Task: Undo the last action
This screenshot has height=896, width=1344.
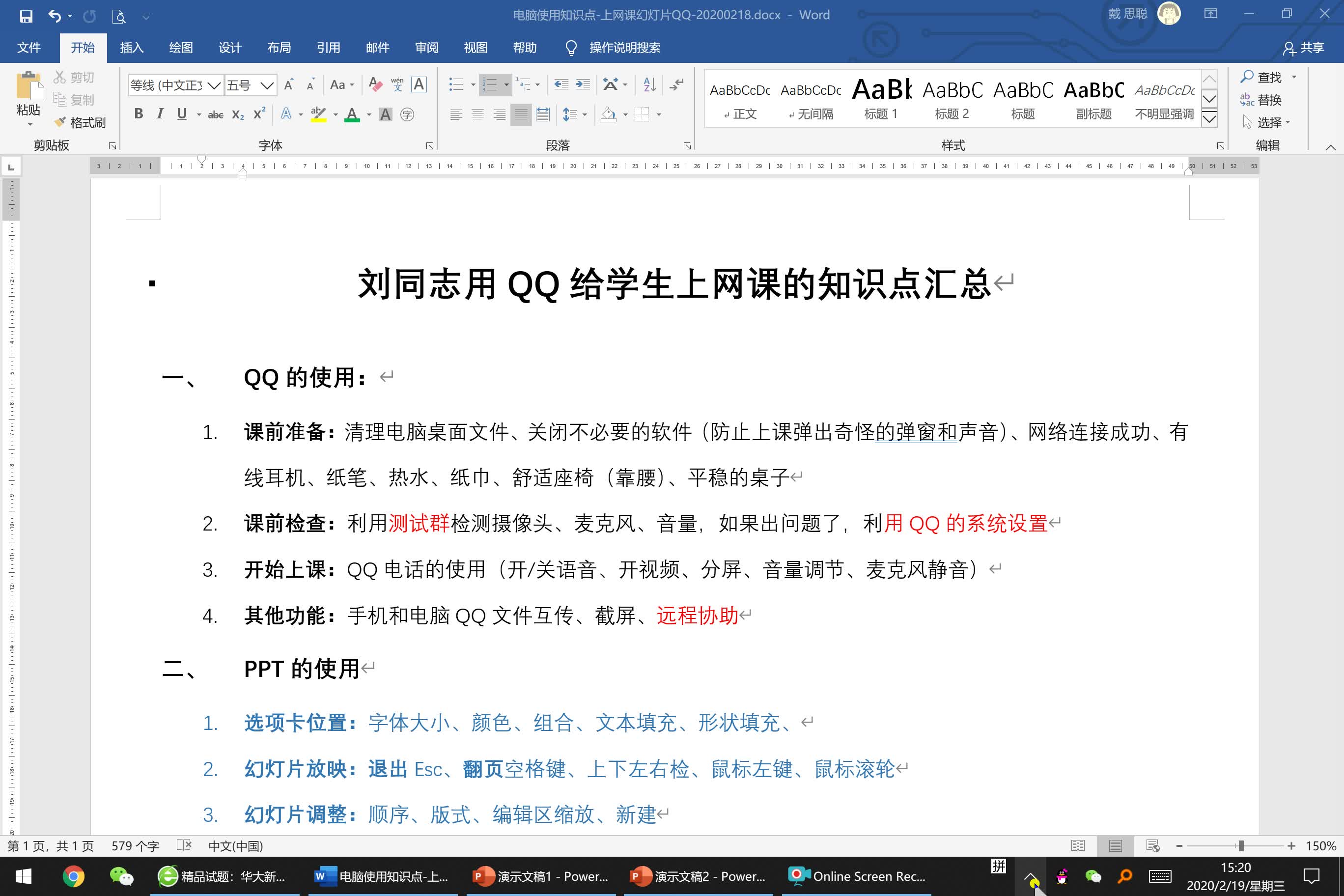Action: (x=55, y=15)
